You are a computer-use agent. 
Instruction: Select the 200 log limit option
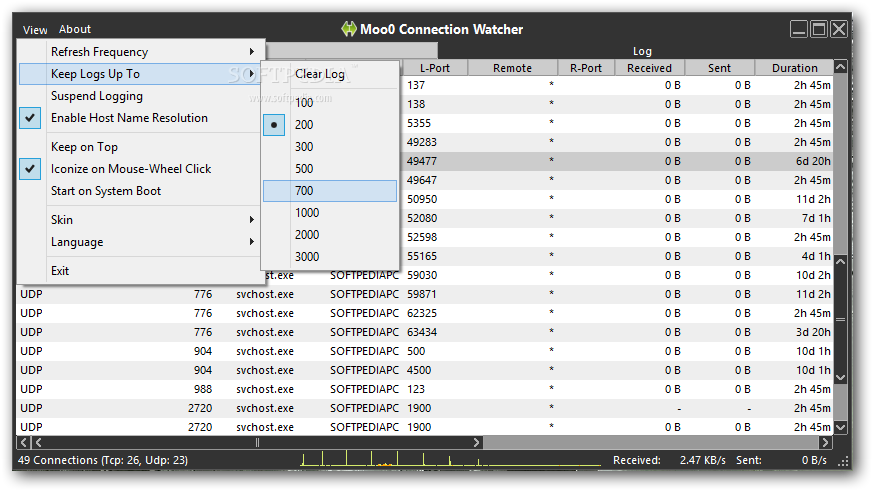tap(330, 125)
